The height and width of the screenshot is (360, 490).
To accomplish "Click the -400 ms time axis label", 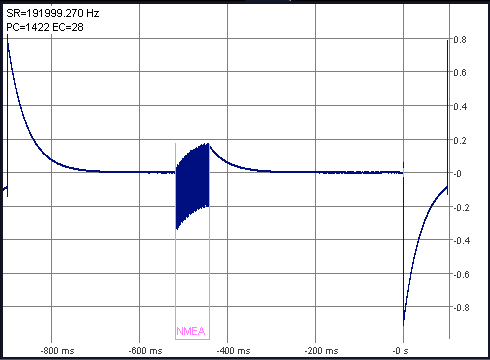I will pos(233,351).
